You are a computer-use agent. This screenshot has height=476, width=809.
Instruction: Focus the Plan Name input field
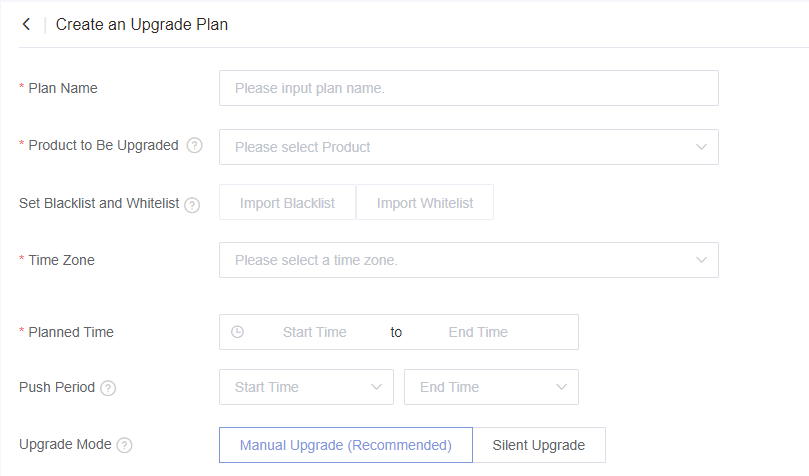pyautogui.click(x=468, y=88)
